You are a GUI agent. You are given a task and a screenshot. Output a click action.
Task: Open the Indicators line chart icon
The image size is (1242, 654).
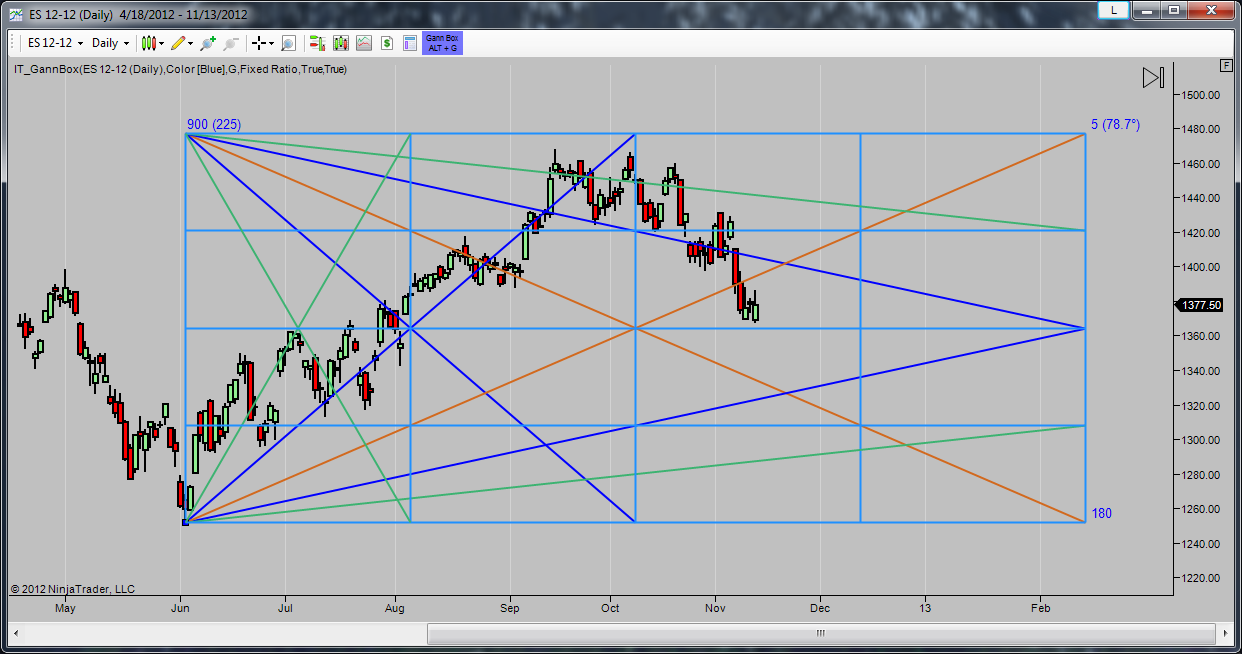363,43
